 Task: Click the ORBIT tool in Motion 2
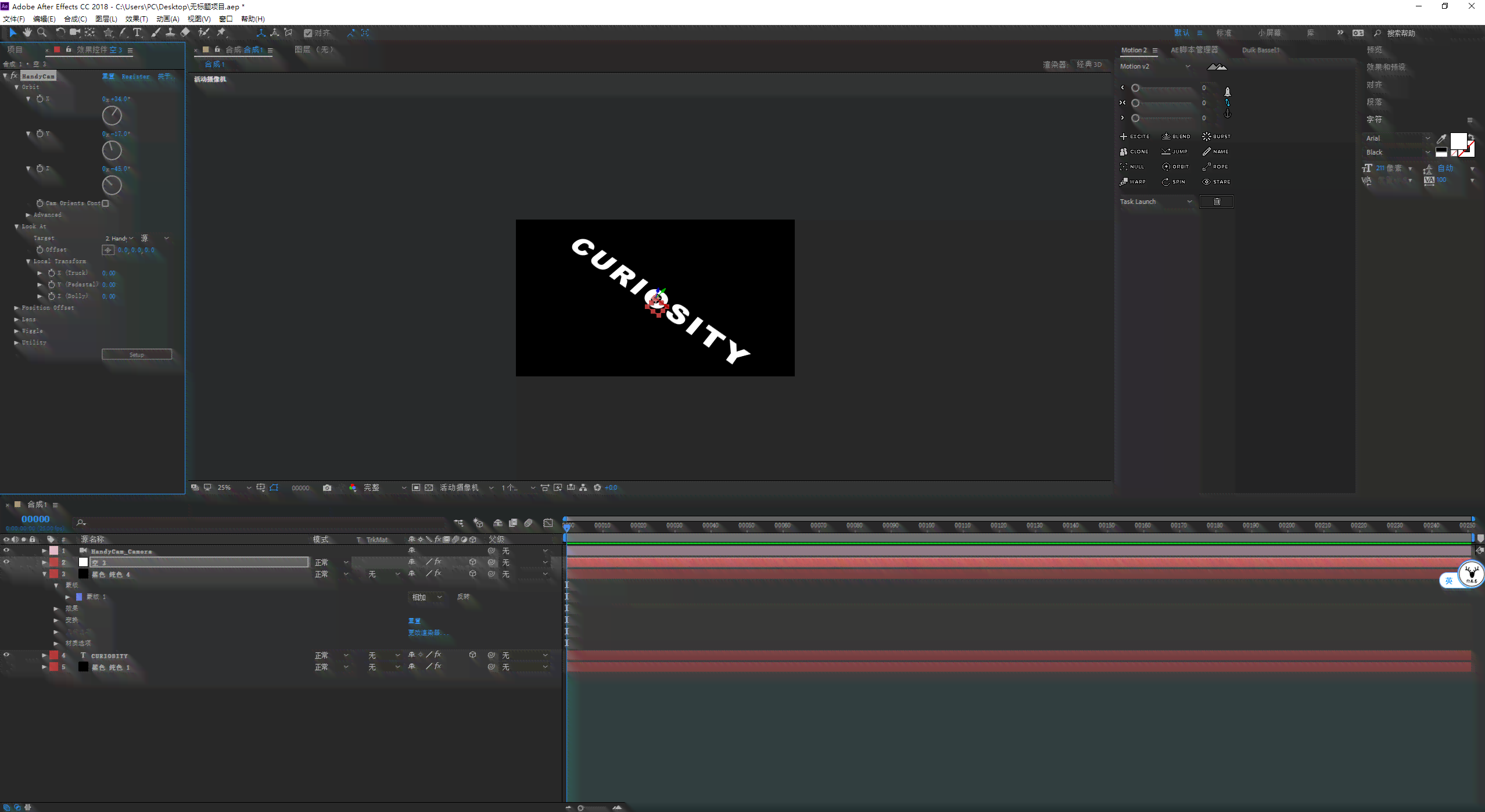(x=1175, y=167)
